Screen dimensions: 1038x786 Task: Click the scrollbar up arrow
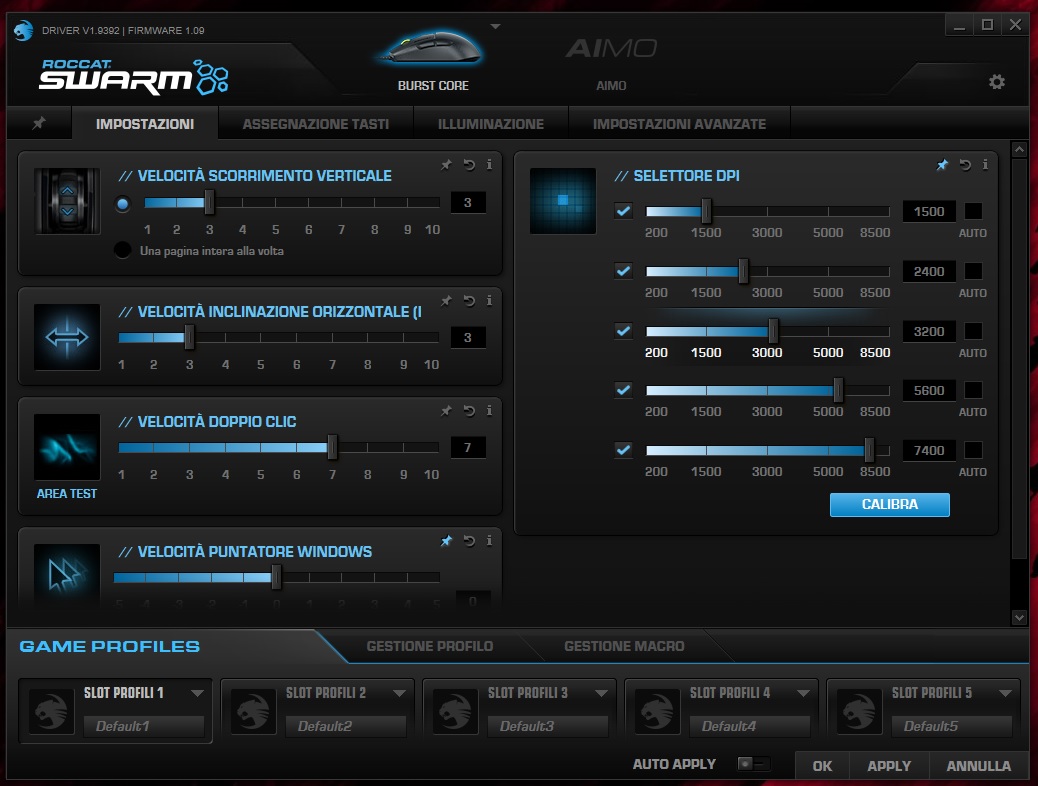coord(1019,150)
